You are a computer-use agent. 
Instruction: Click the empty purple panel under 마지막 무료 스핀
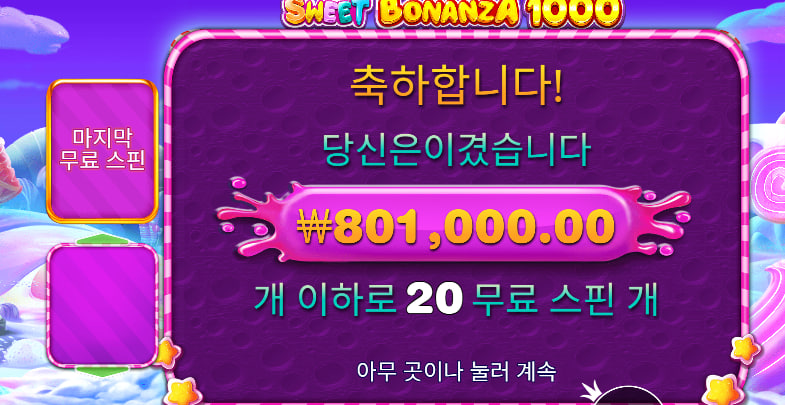coord(103,305)
